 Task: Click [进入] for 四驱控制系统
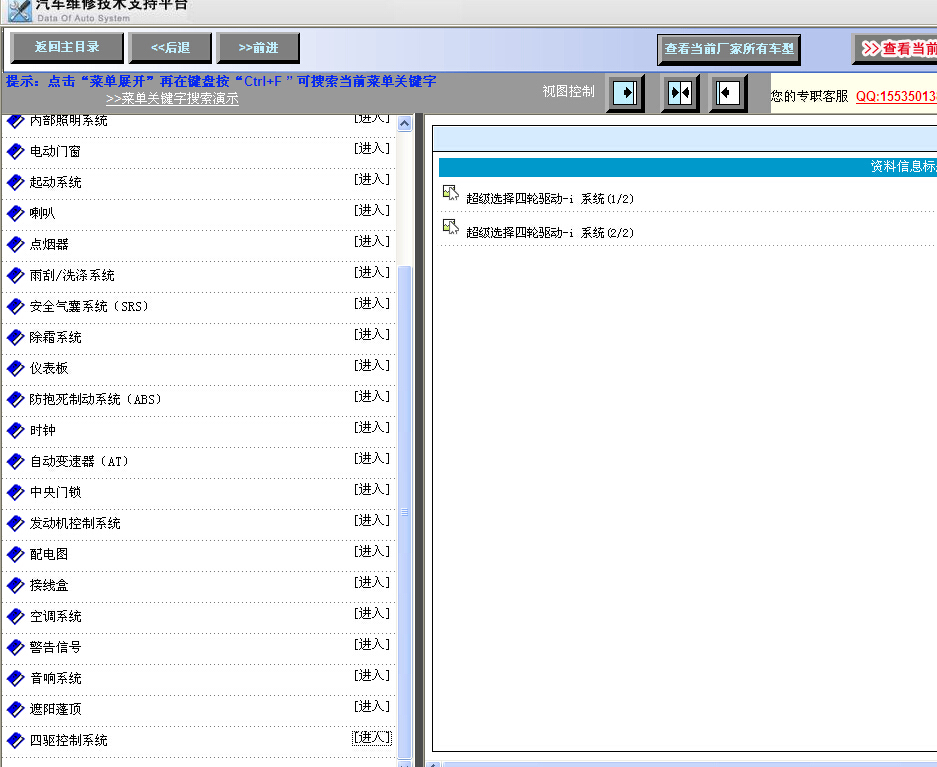point(372,738)
